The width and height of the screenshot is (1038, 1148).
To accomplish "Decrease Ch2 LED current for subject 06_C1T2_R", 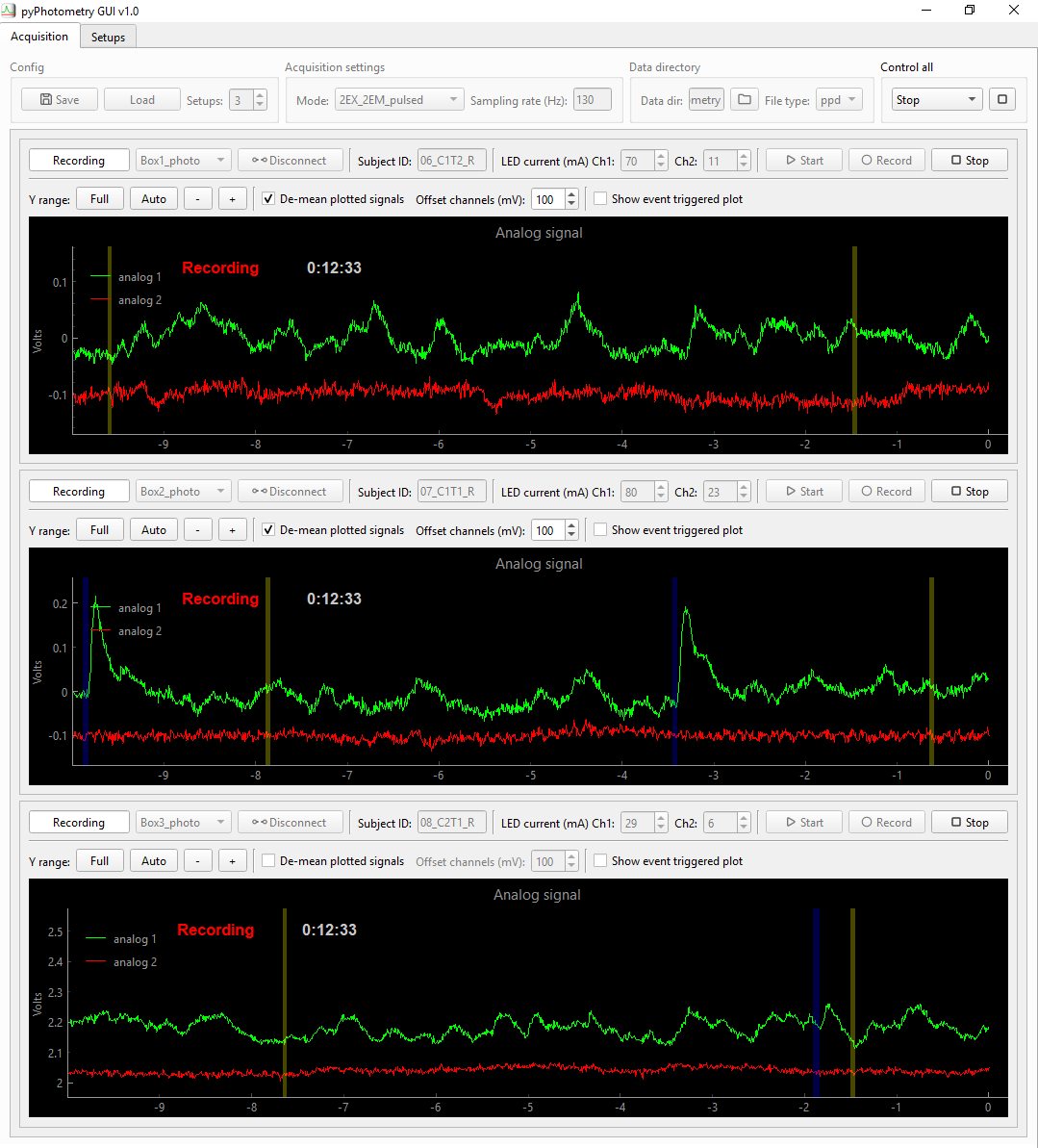I will point(744,166).
